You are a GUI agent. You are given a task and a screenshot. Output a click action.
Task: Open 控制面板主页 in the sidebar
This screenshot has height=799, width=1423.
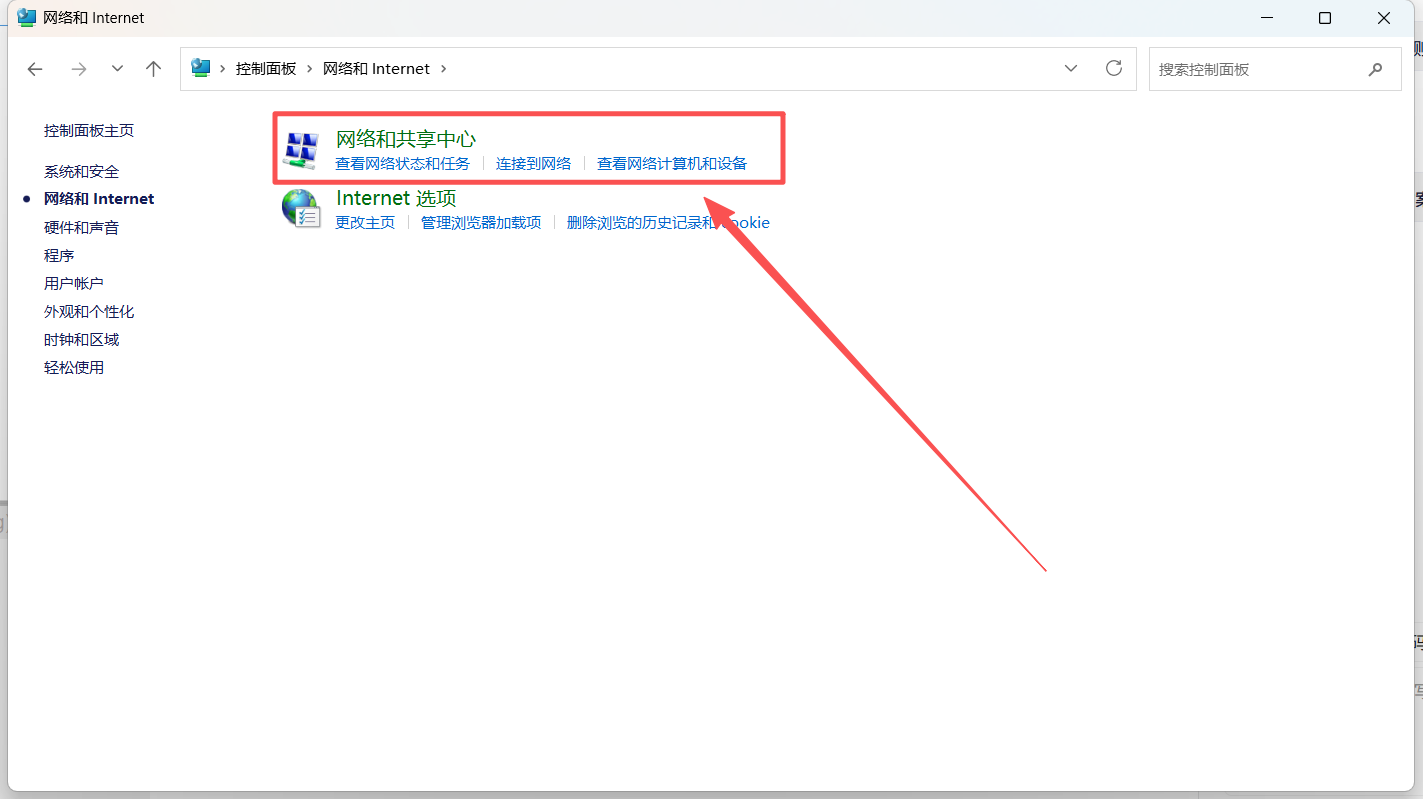89,131
